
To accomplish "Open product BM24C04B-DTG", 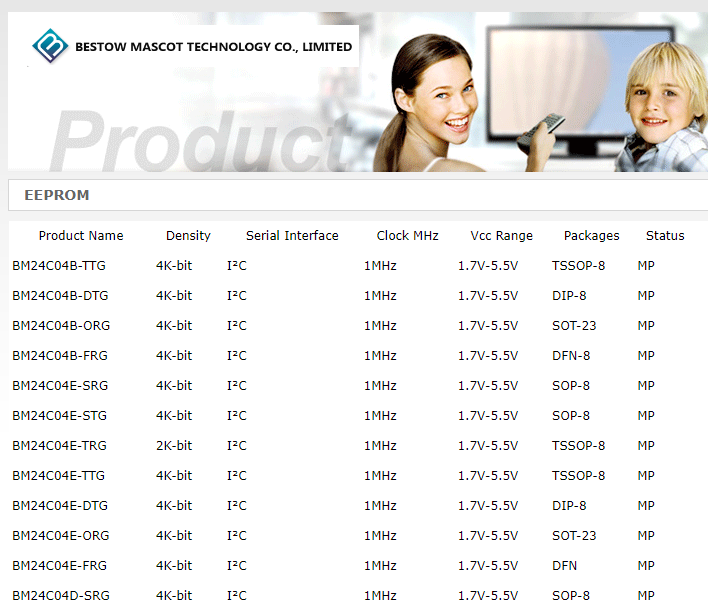I will 59,296.
